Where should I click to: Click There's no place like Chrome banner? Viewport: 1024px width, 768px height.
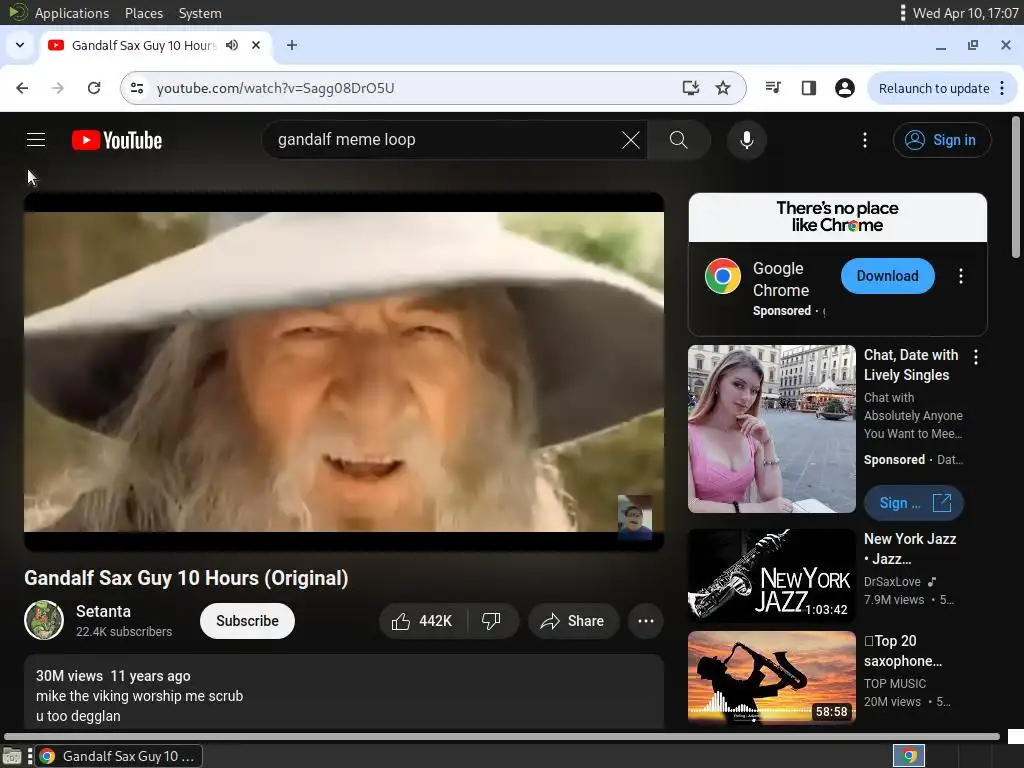click(837, 217)
